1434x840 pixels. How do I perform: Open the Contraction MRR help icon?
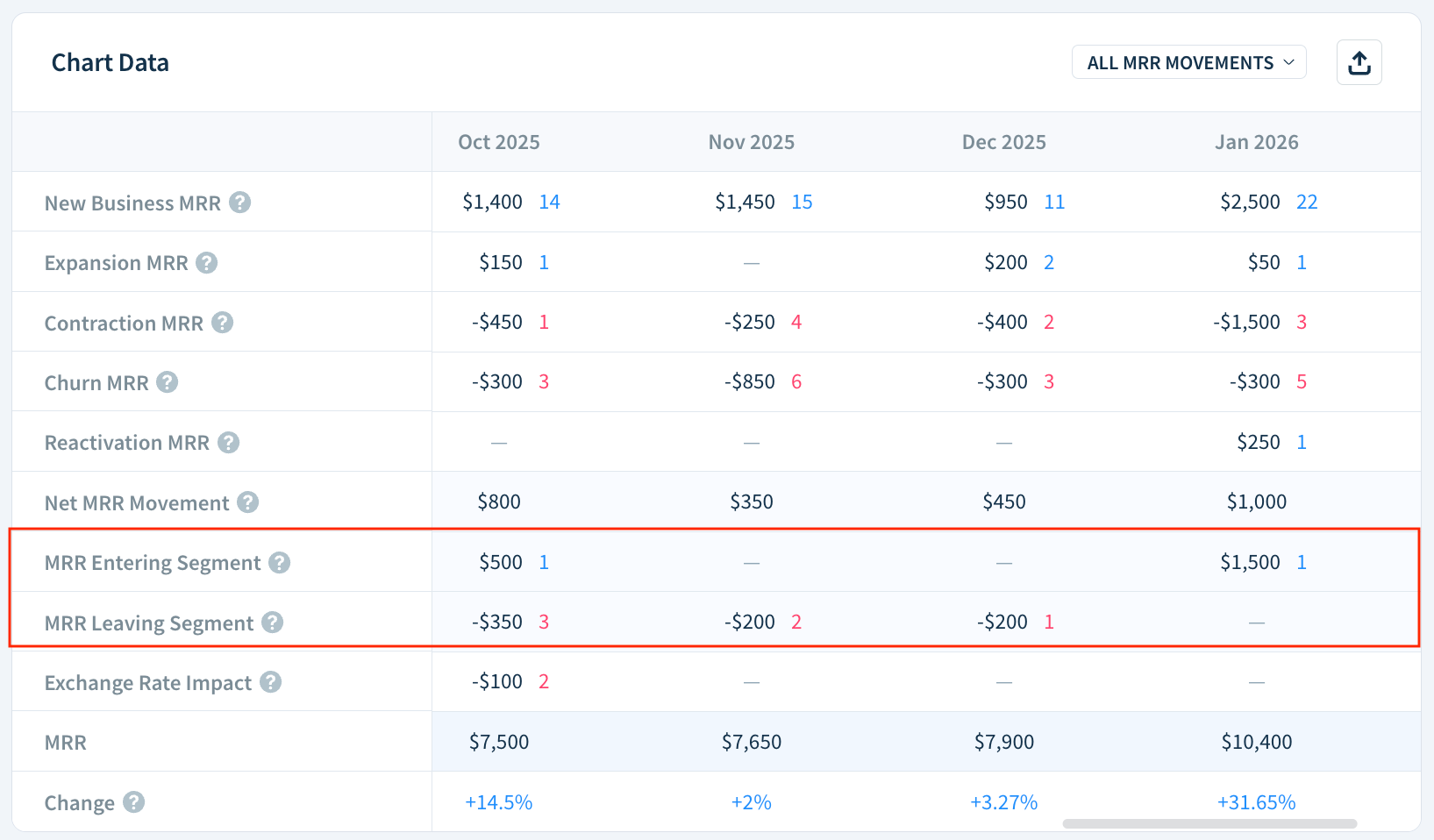224,322
